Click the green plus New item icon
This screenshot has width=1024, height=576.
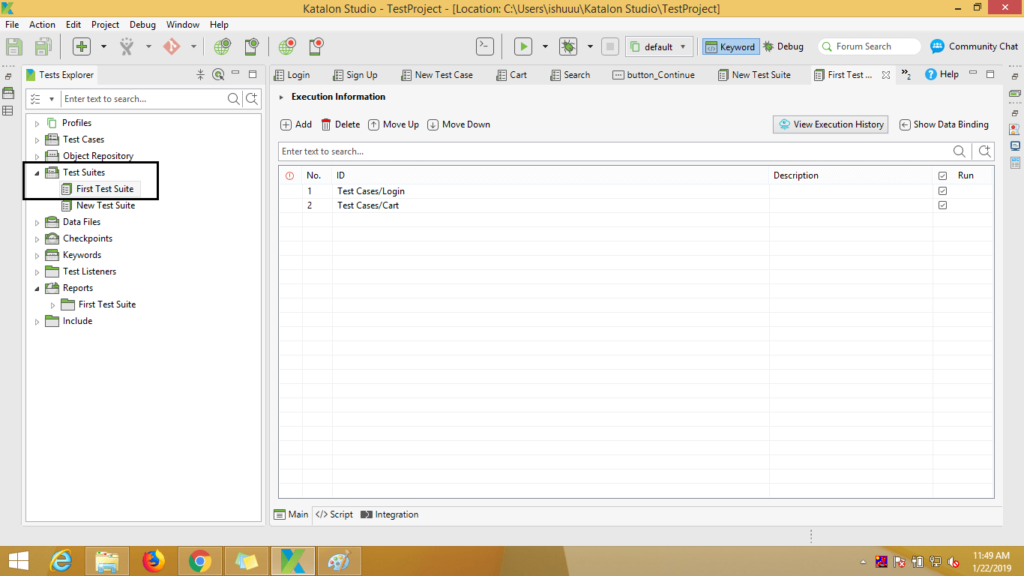tap(81, 46)
